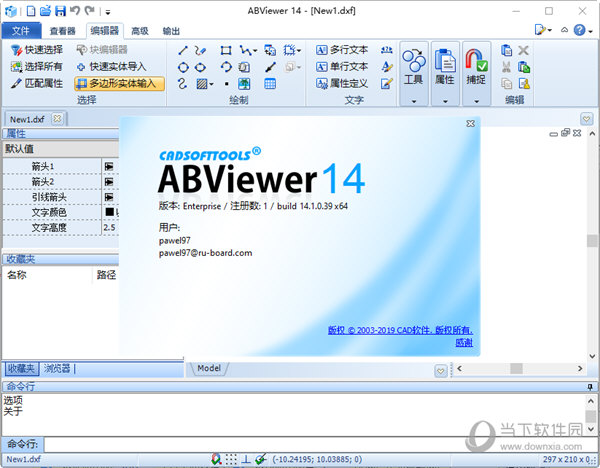
Task: Insert a raster image with palm-tree icon
Action: pyautogui.click(x=244, y=84)
